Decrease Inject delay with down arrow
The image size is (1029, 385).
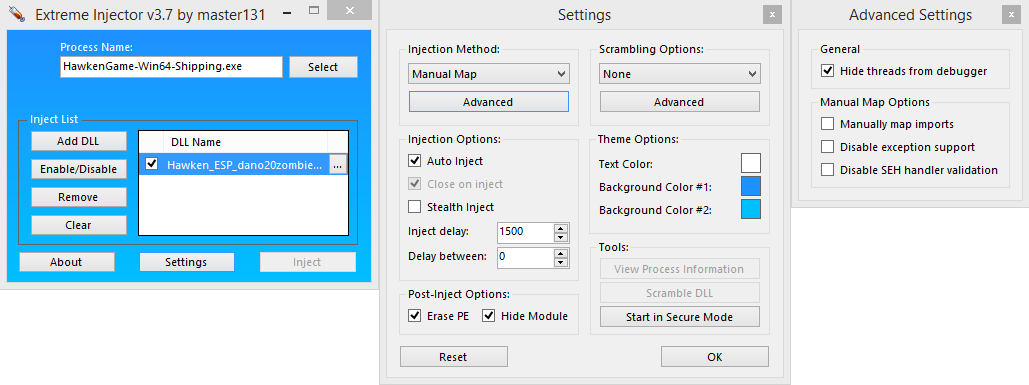(x=560, y=238)
